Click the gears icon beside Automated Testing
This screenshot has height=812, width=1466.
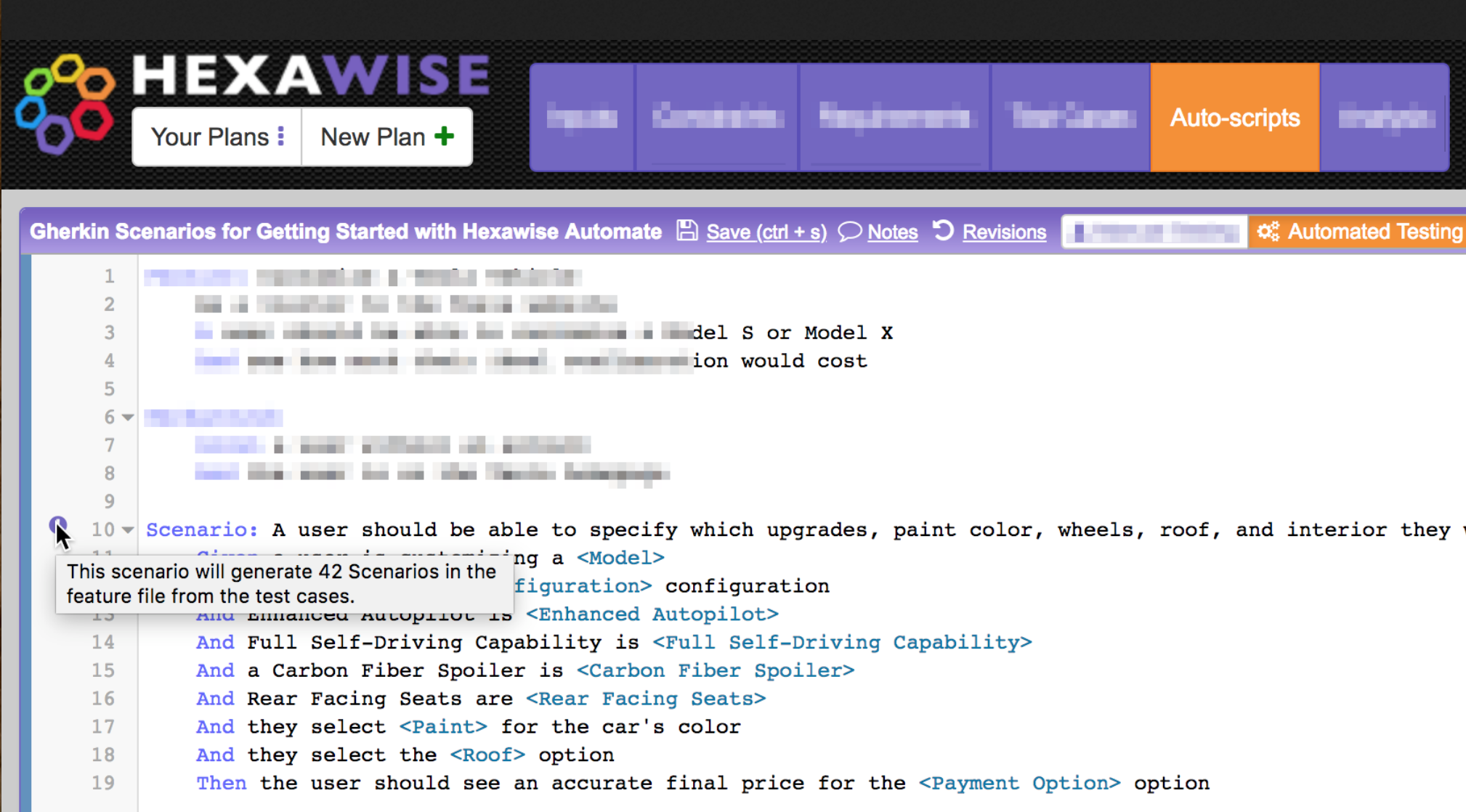point(1268,231)
